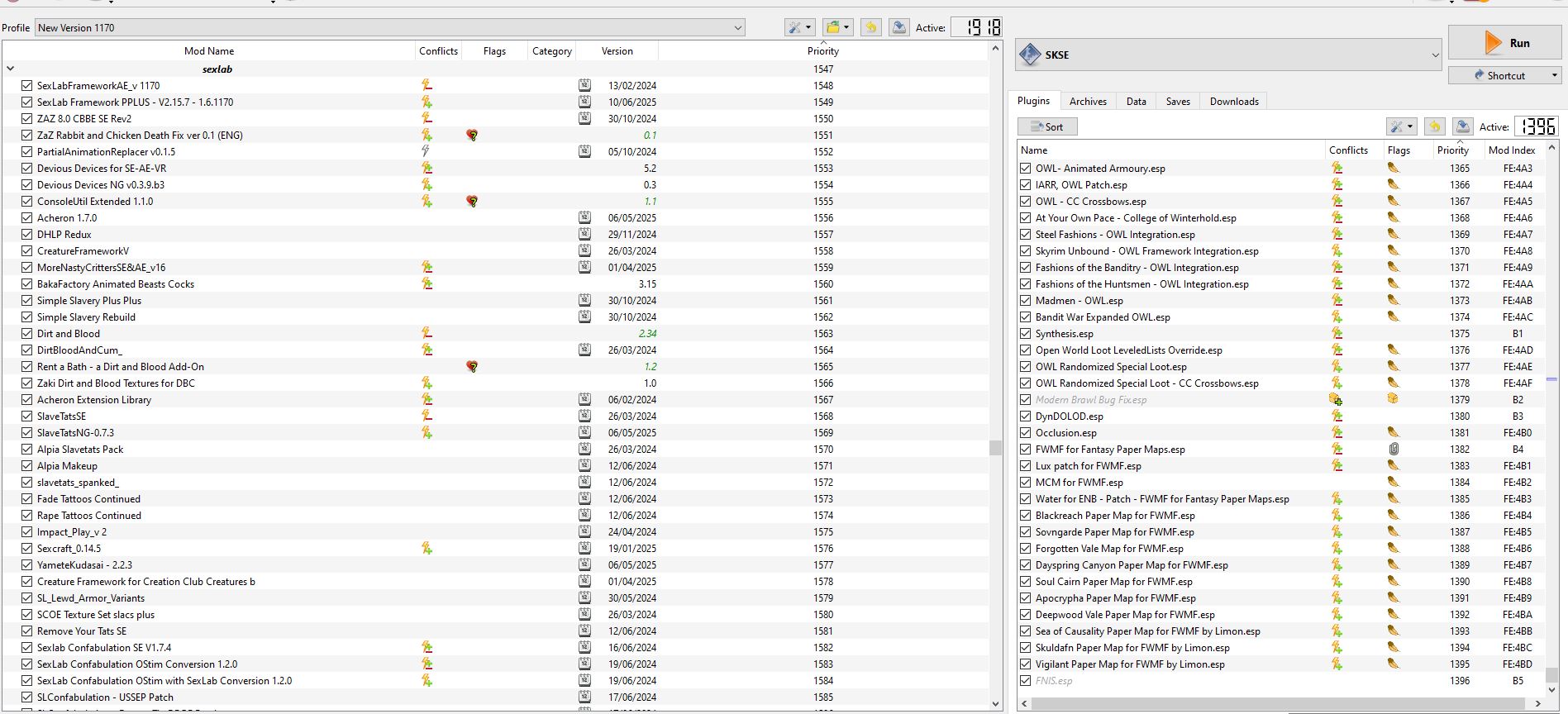1568x714 pixels.
Task: Sort mod list by Version header
Action: (617, 50)
